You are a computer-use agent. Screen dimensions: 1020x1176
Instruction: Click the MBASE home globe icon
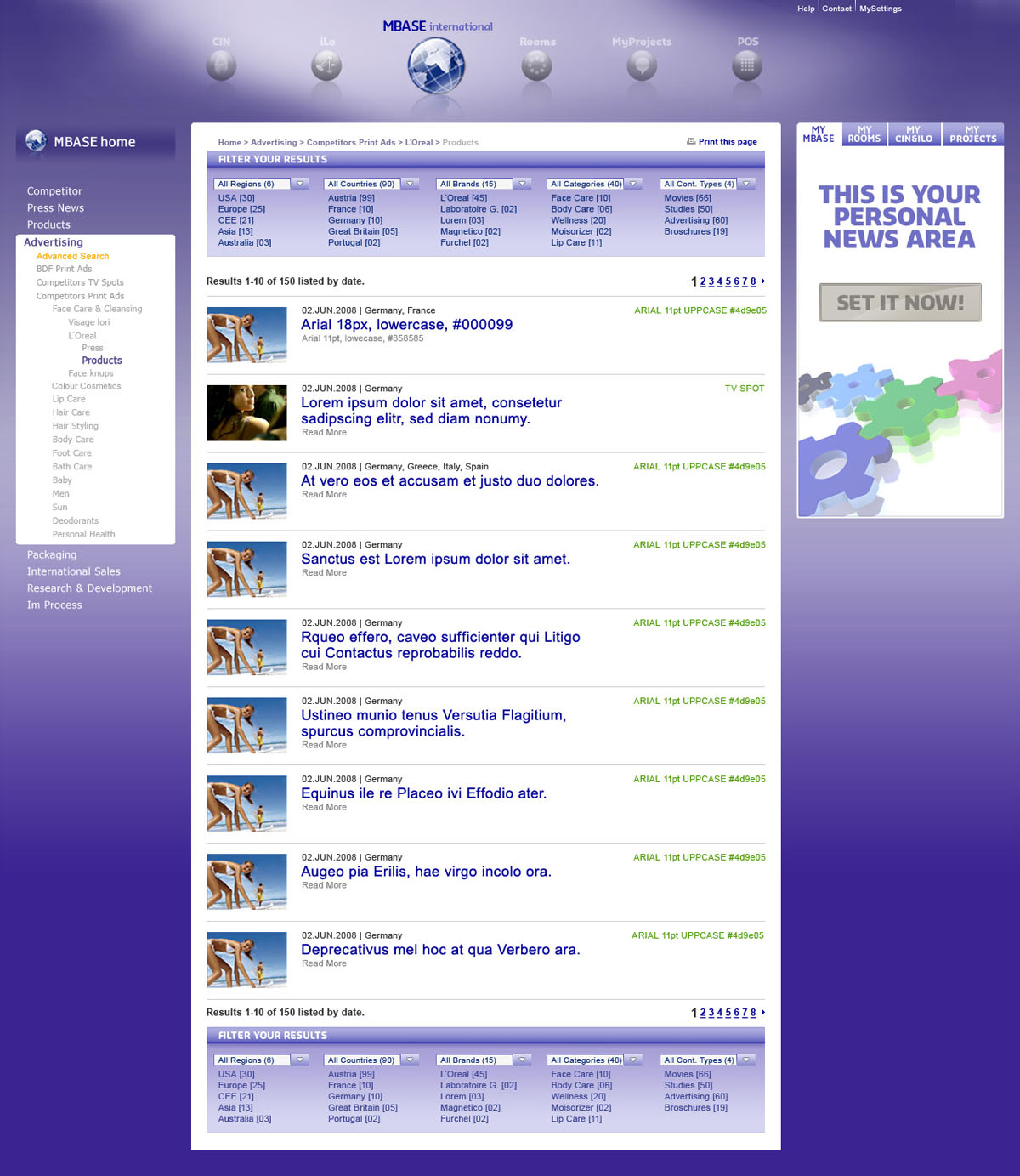pos(36,141)
